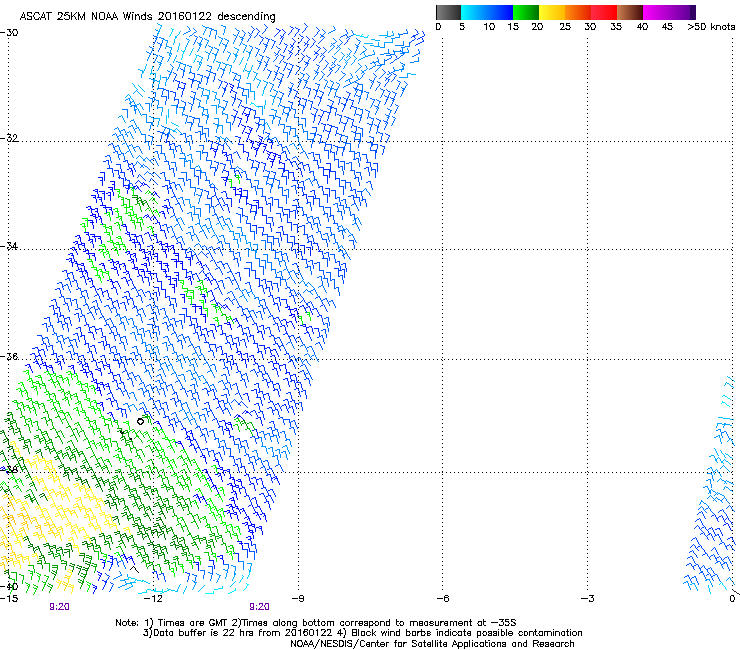
Task: Click the green 15–20 knots legend segment
Action: click(x=526, y=12)
